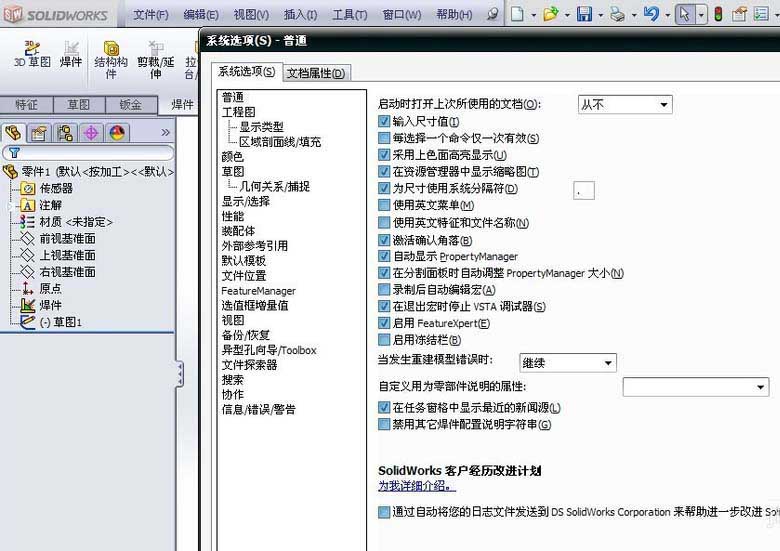Expand Undo dropdown arrow

667,15
